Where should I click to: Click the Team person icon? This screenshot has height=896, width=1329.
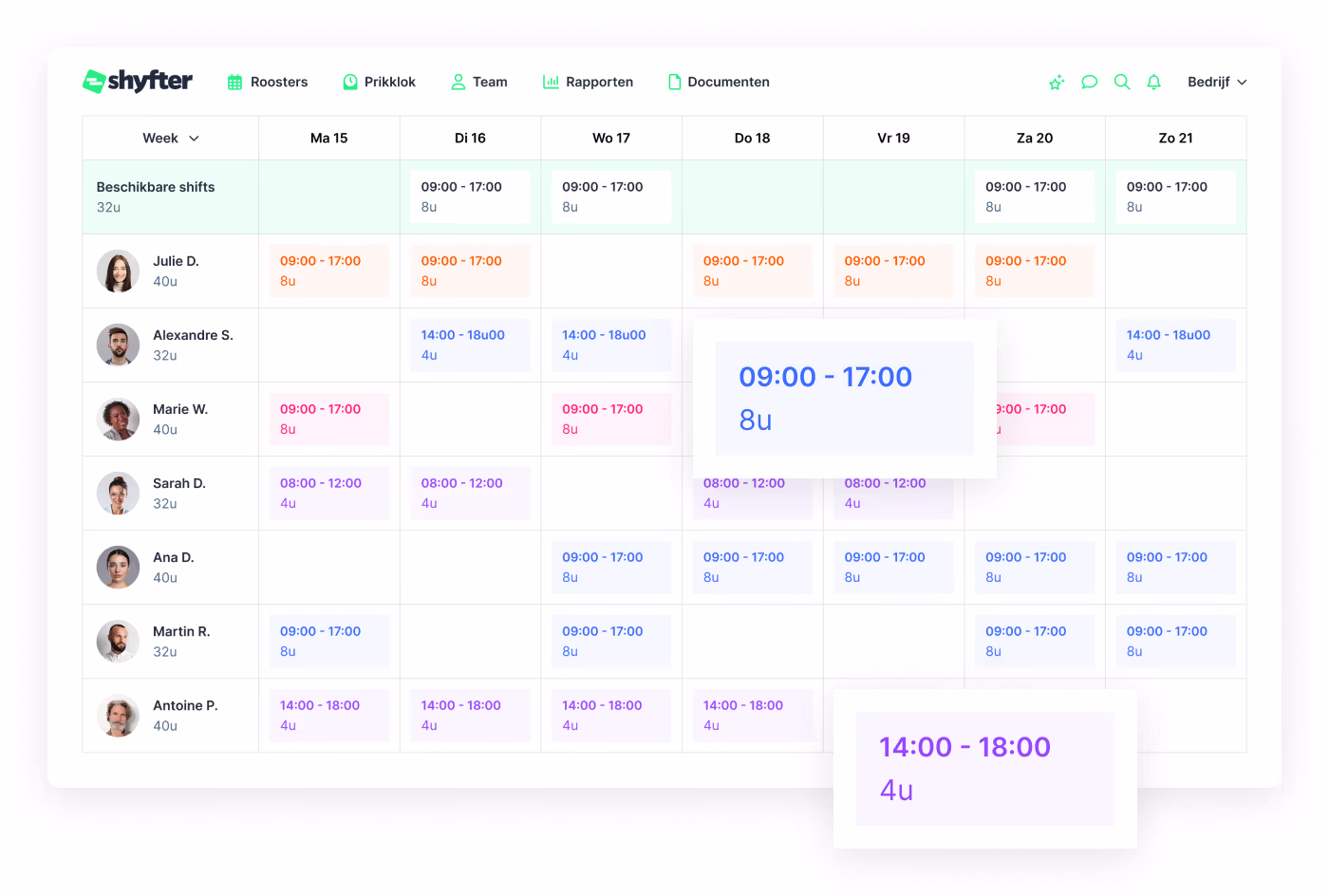tap(457, 82)
